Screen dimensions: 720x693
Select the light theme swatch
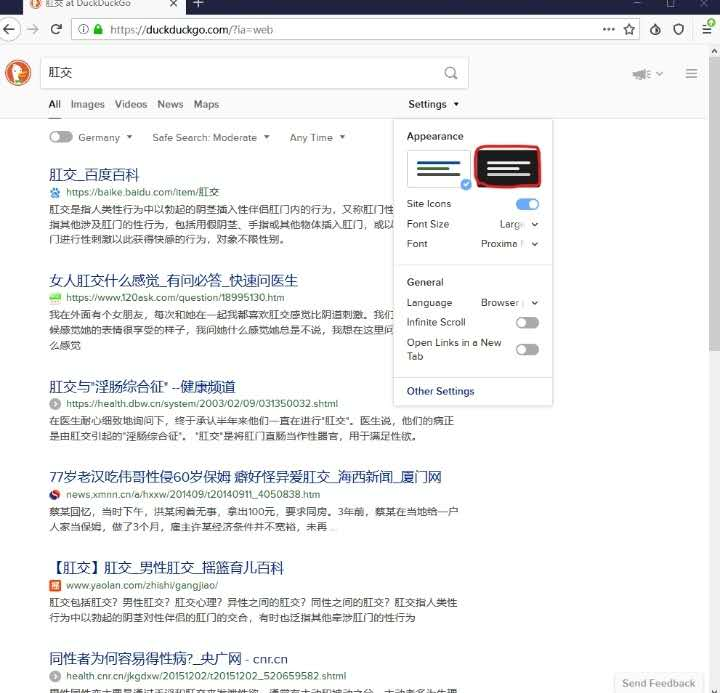tap(439, 169)
